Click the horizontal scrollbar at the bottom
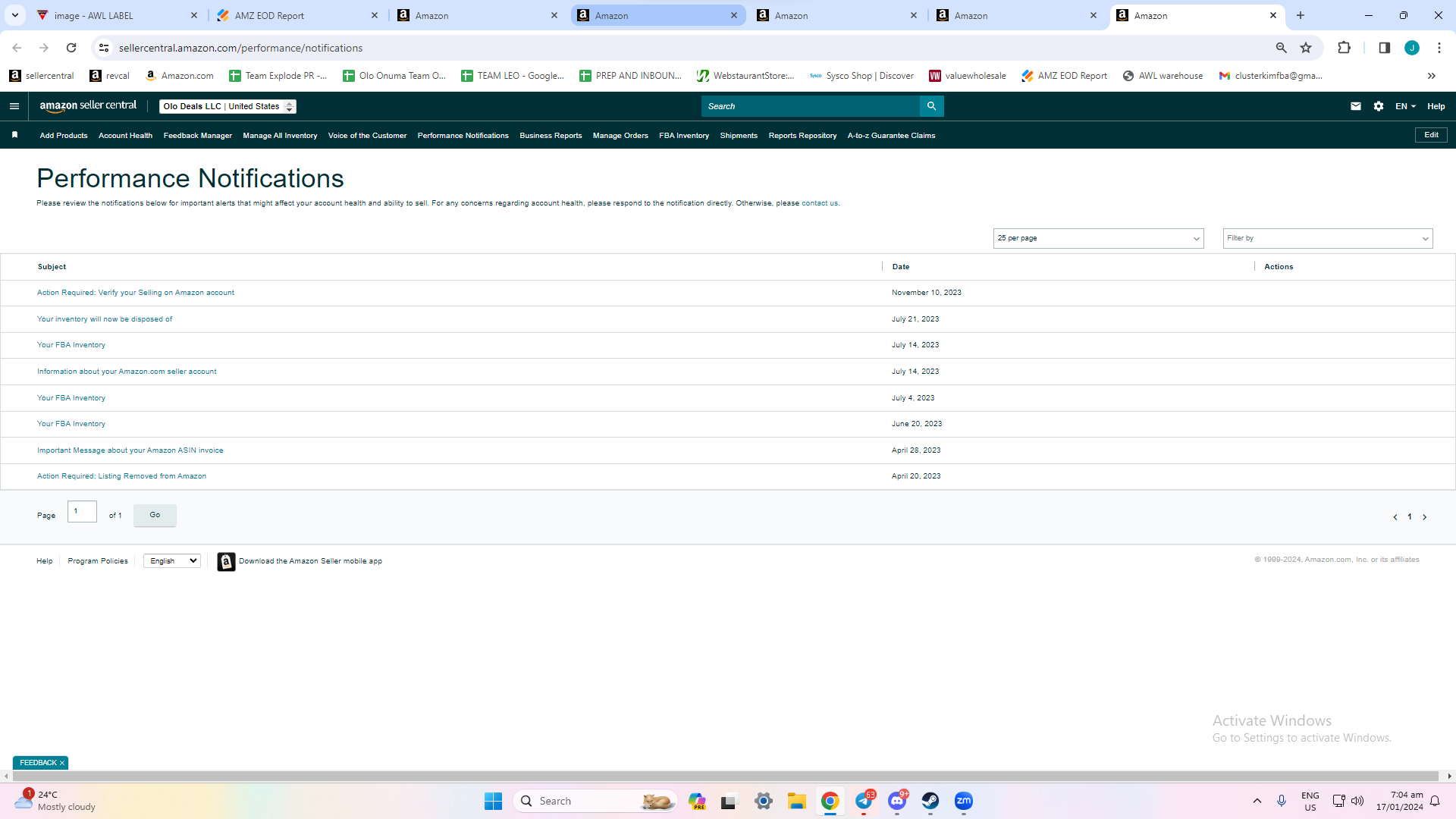Viewport: 1456px width, 819px height. click(725, 777)
